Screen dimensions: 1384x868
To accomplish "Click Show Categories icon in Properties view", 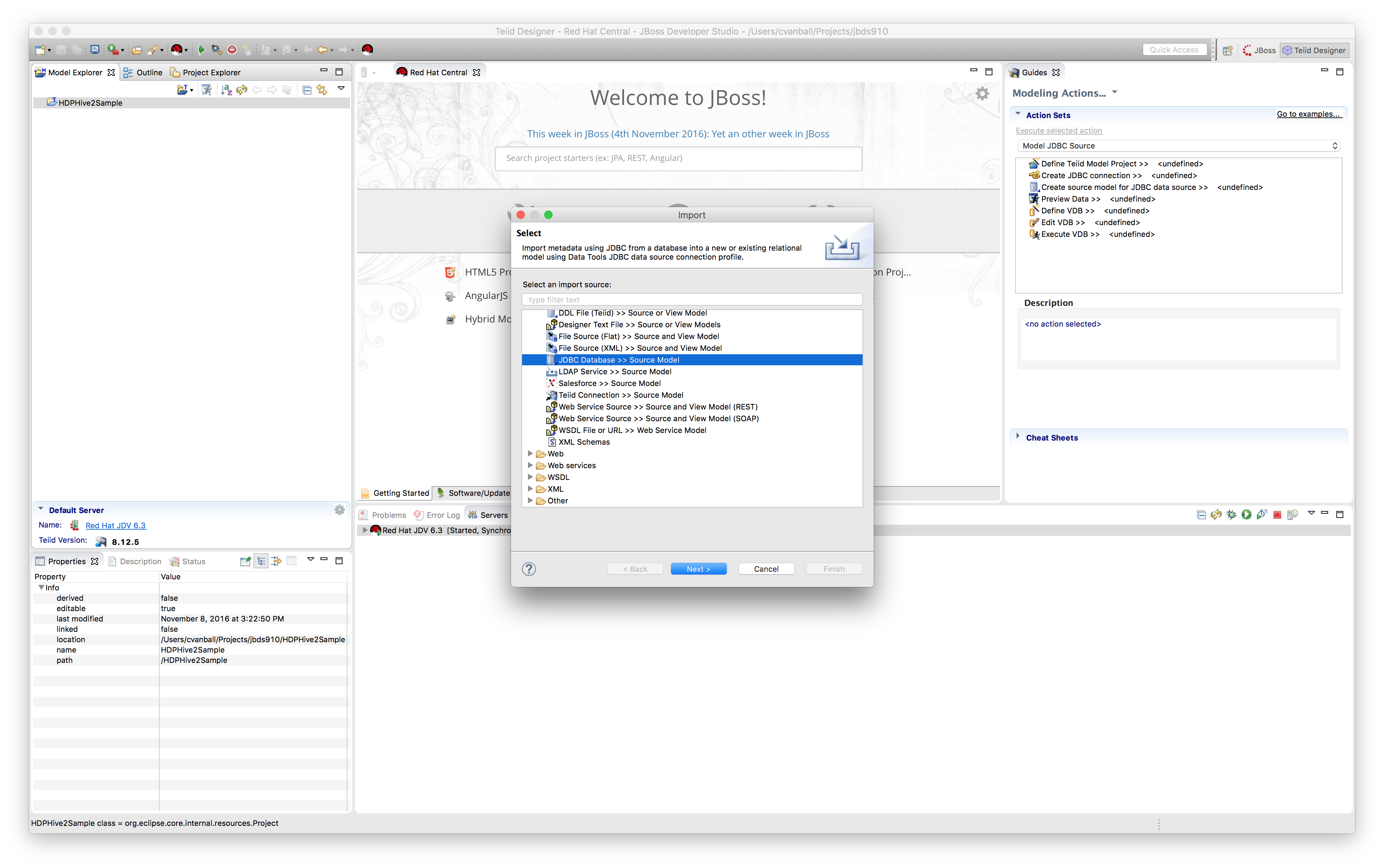I will 261,561.
